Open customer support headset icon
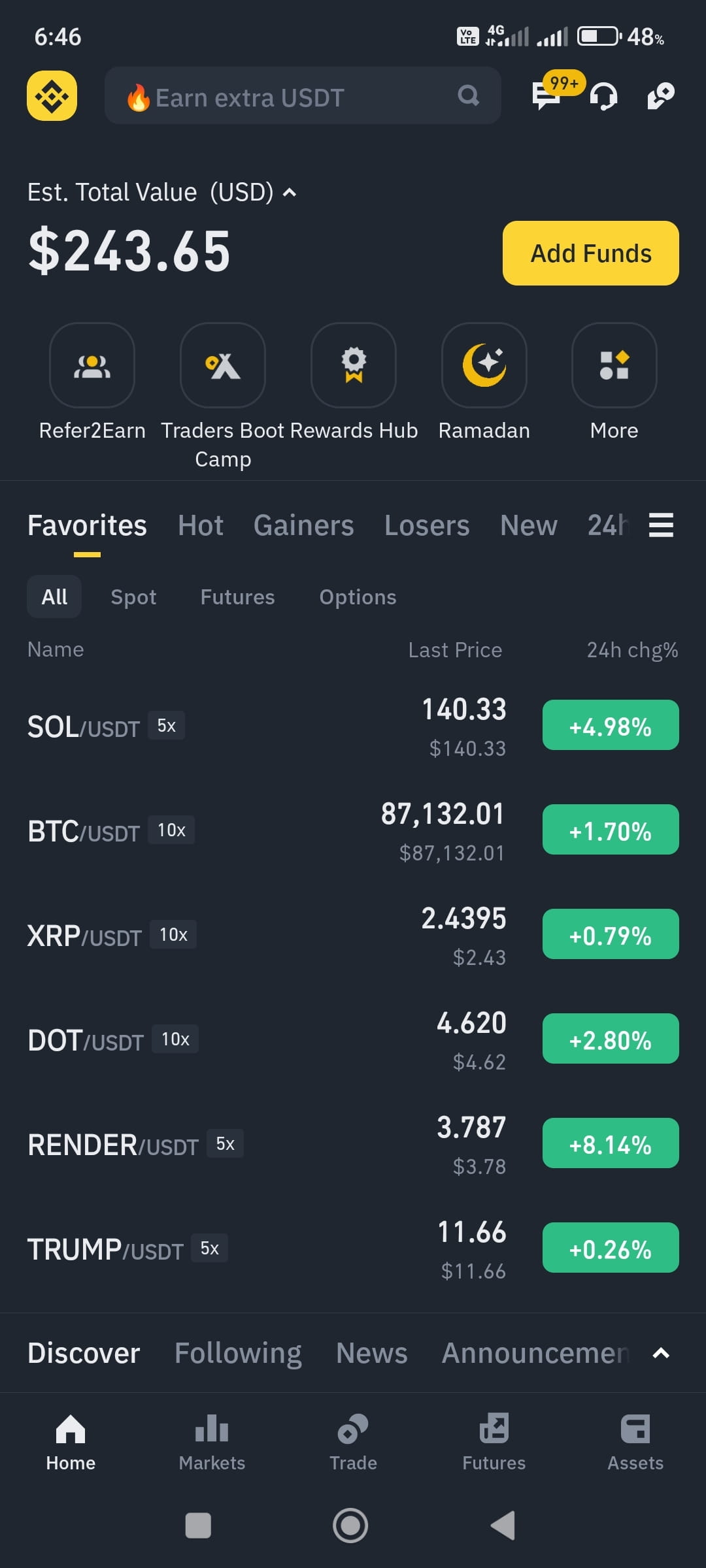706x1568 pixels. tap(603, 96)
